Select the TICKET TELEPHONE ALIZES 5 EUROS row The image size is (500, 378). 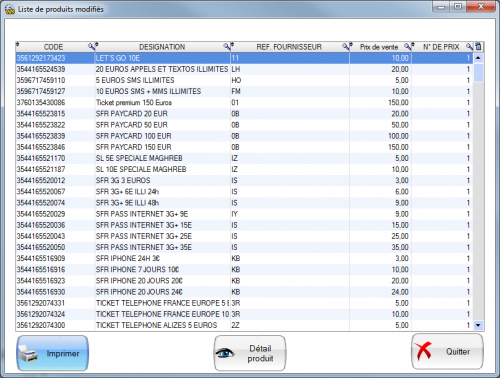click(244, 325)
